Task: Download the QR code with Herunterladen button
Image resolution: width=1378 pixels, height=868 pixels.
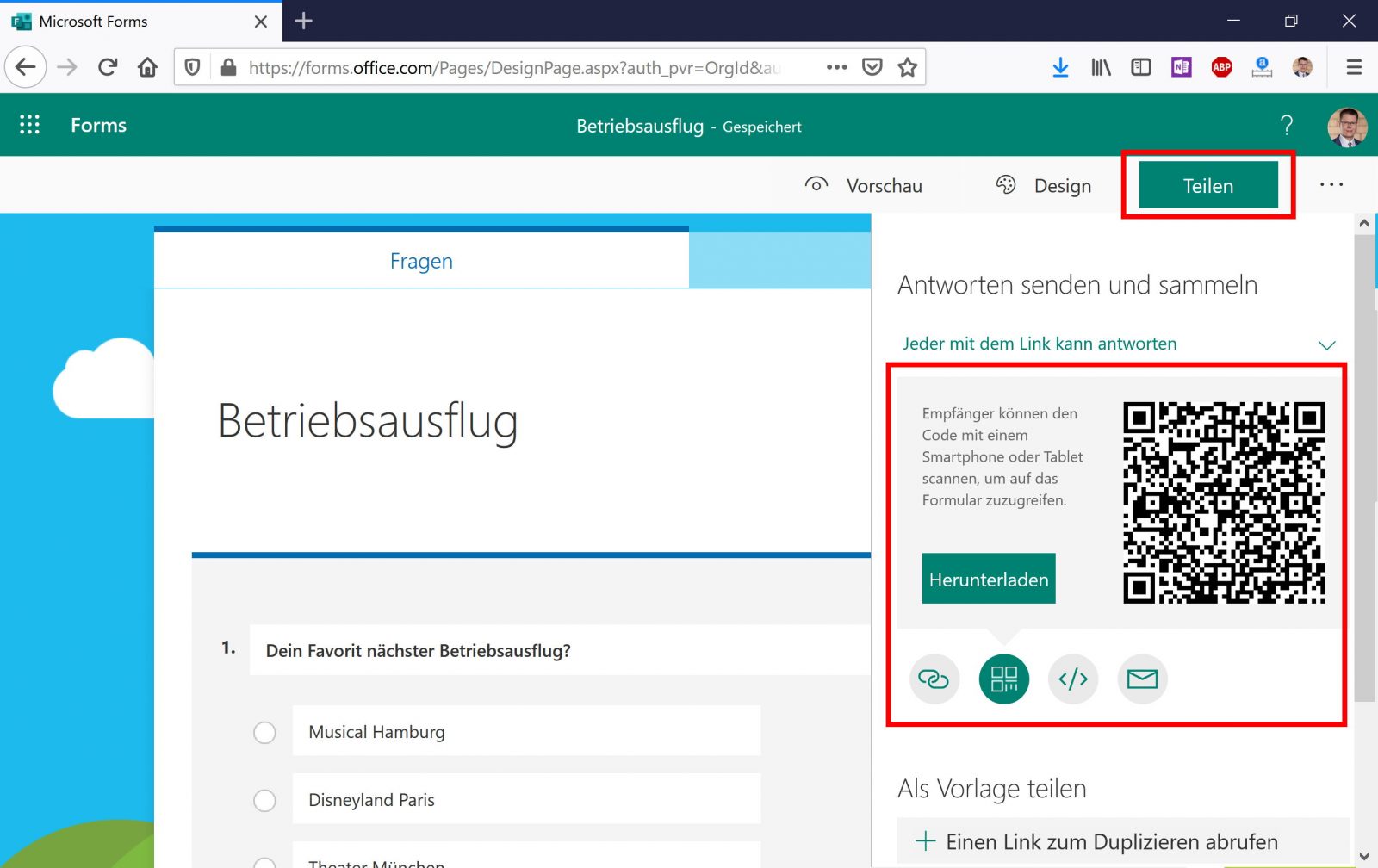Action: coord(988,579)
